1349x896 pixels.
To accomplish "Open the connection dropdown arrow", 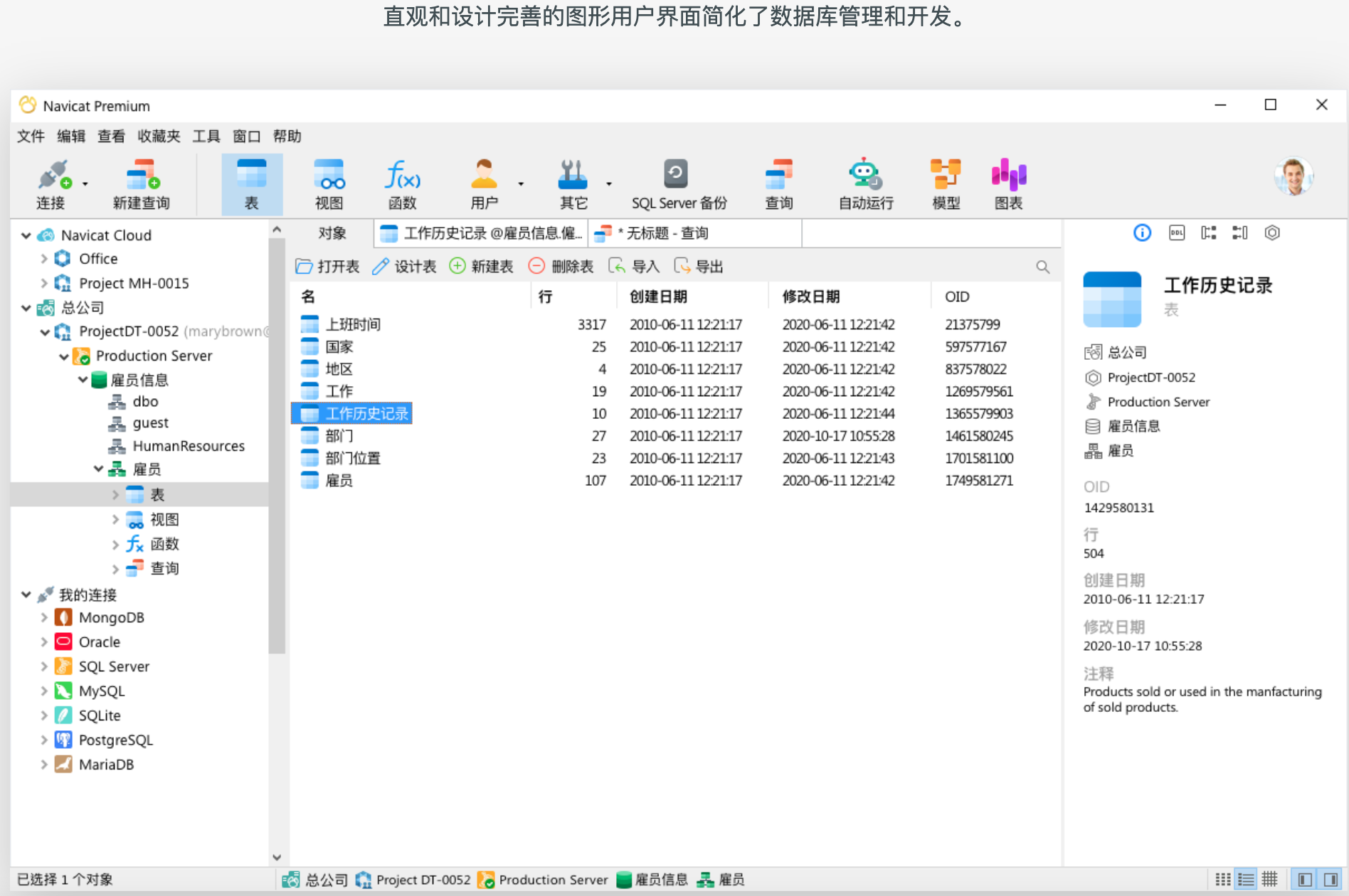I will [85, 184].
